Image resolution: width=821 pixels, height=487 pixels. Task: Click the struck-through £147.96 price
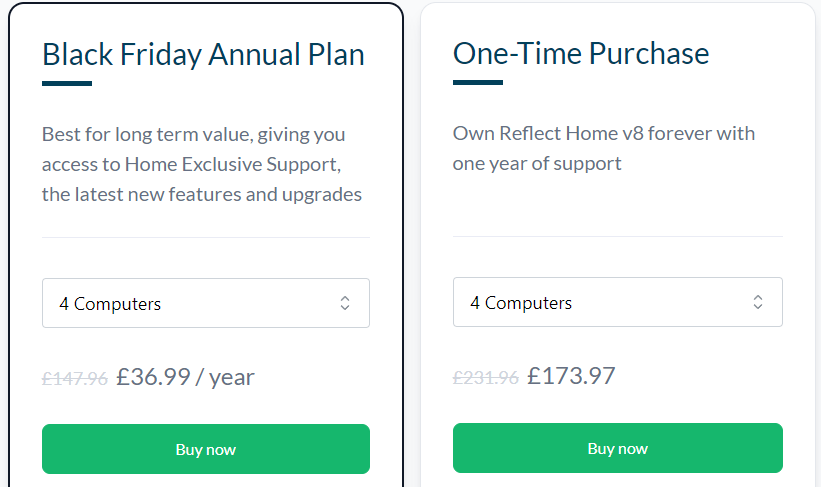(75, 379)
